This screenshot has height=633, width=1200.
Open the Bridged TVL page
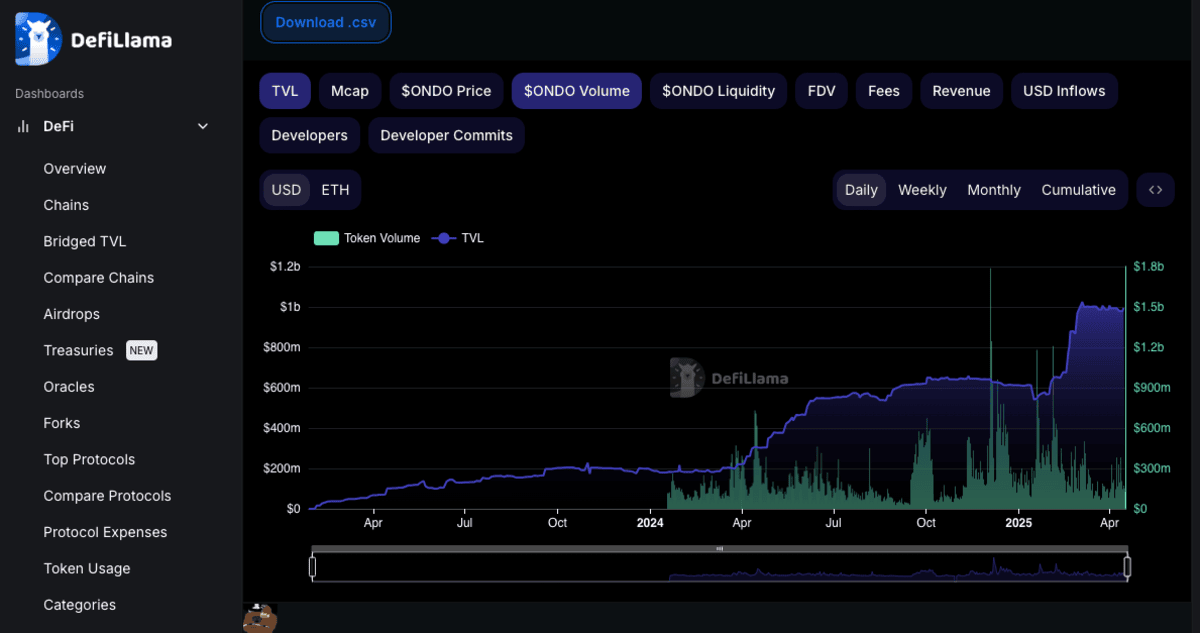tap(85, 242)
